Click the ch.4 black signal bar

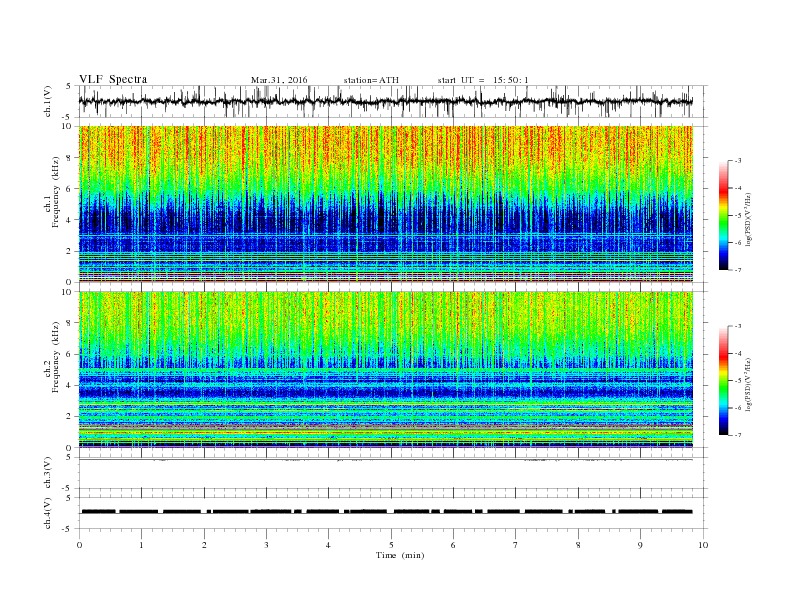coord(387,512)
